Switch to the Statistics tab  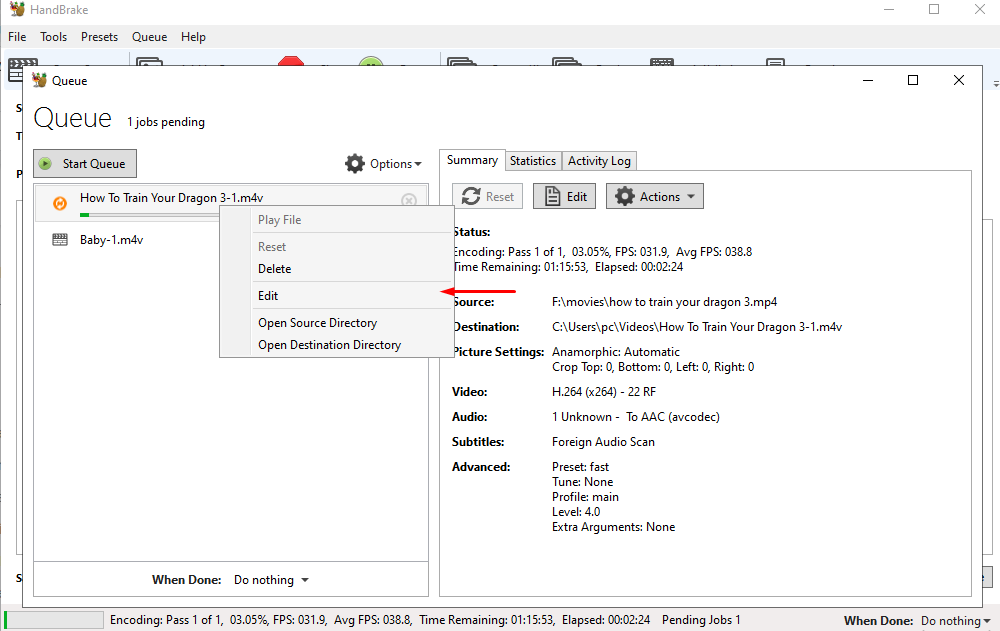tap(532, 161)
